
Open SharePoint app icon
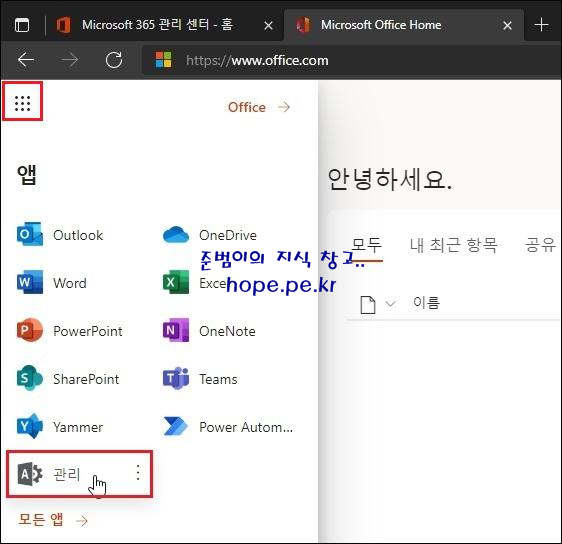(30, 378)
